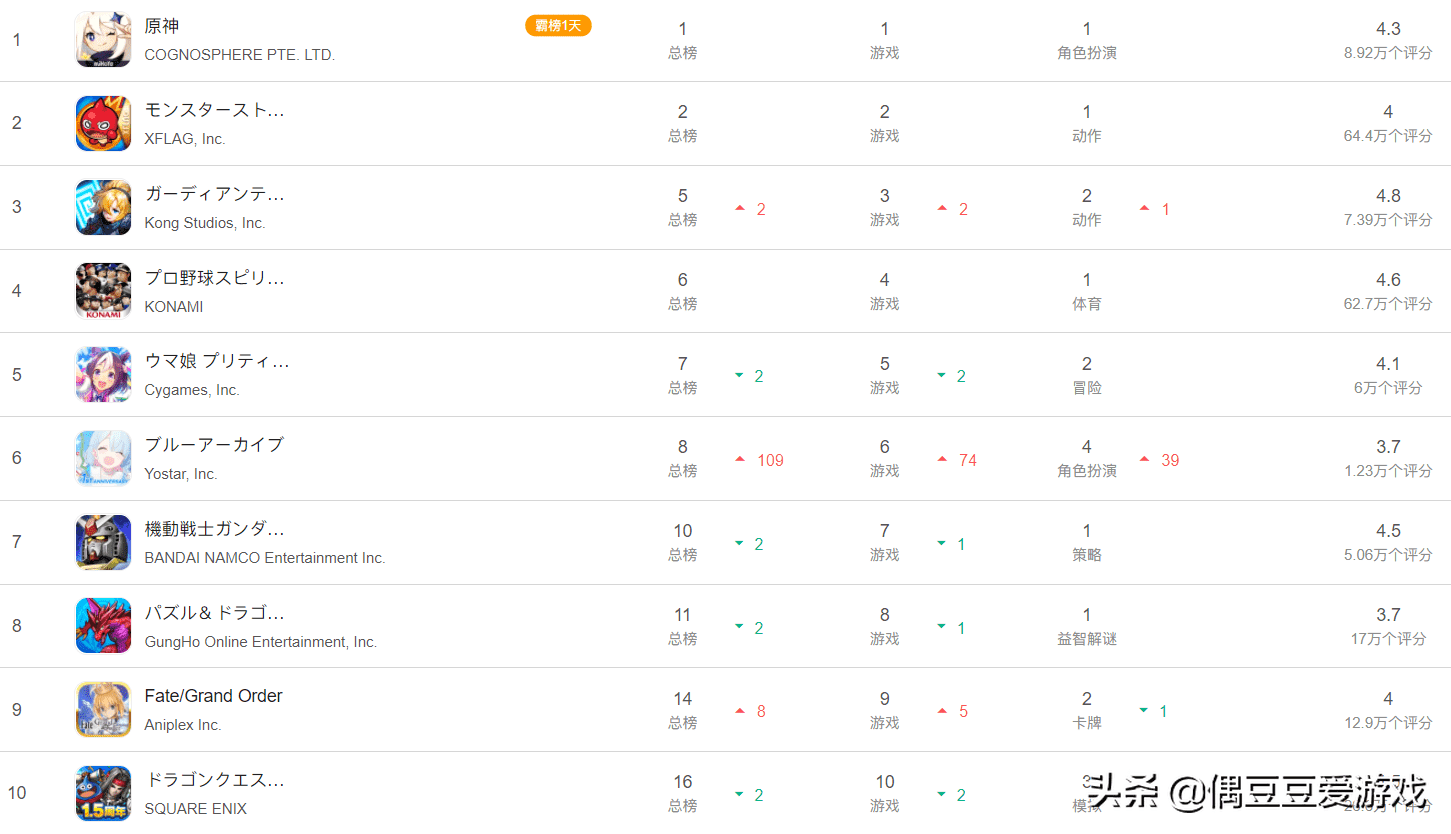This screenshot has height=834, width=1451.
Task: Open the パズル＆ドラゴ game title
Action: pyautogui.click(x=215, y=612)
